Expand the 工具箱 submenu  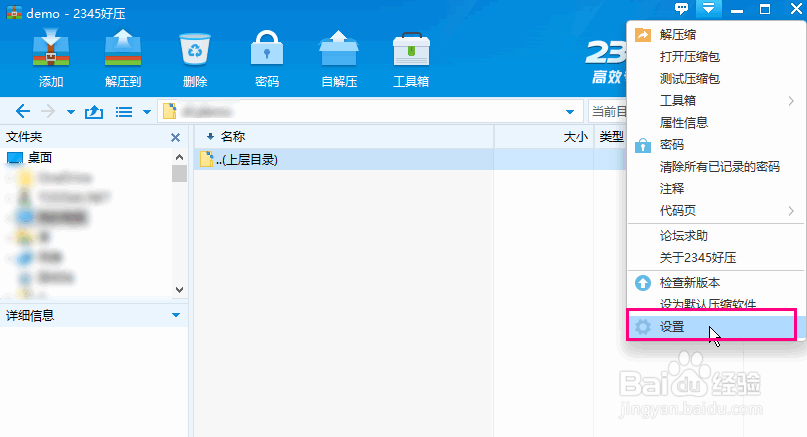point(715,101)
